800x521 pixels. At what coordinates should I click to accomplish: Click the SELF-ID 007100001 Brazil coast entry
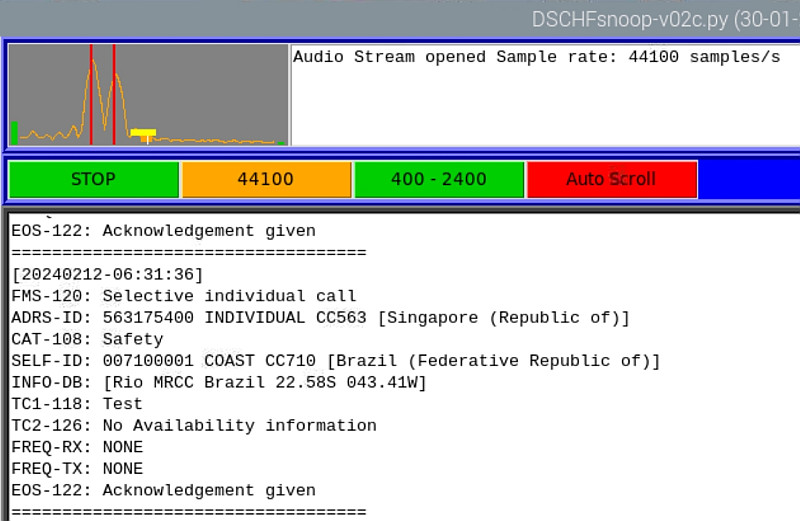[x=335, y=361]
